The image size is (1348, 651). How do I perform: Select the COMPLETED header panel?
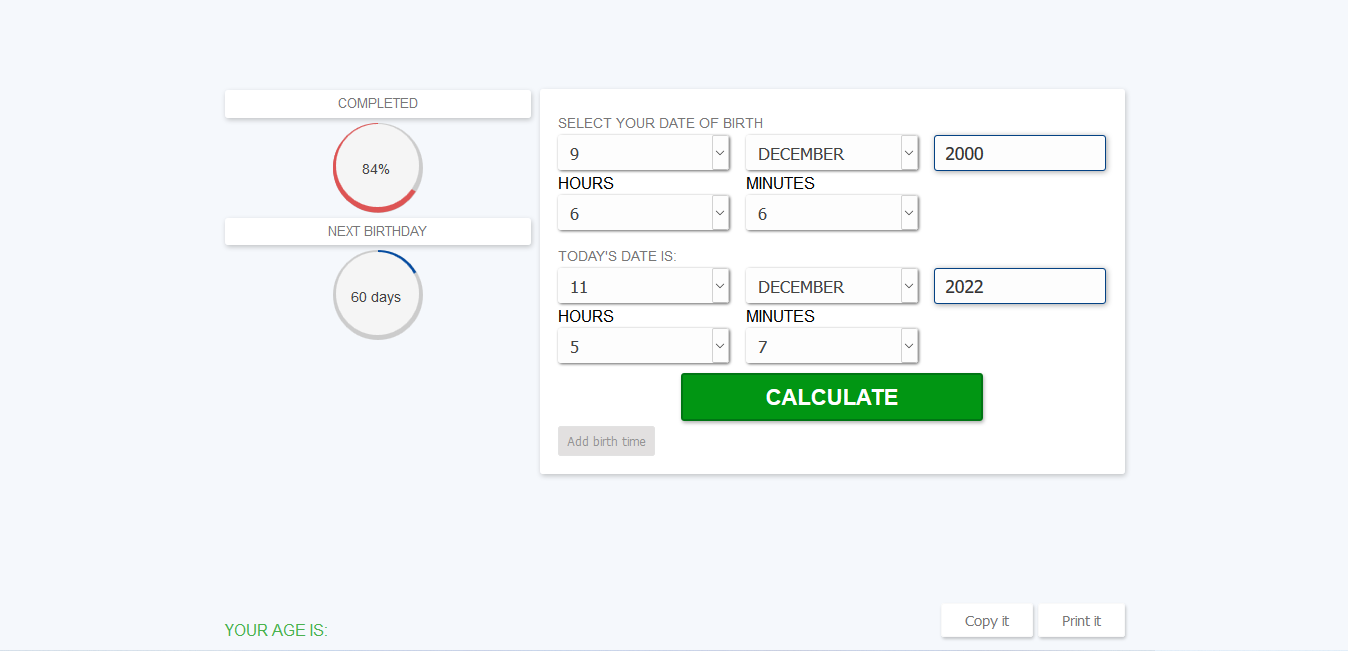(378, 104)
